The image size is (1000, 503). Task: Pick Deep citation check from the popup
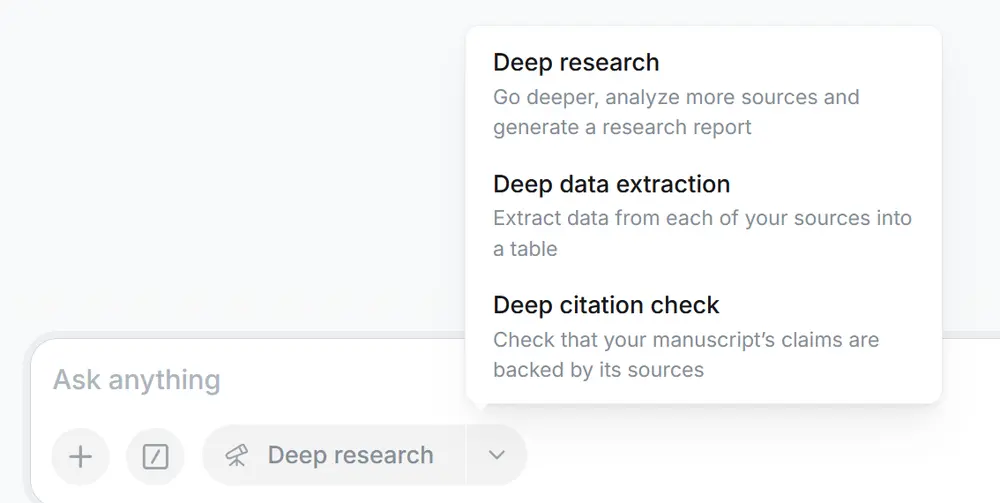pos(703,336)
